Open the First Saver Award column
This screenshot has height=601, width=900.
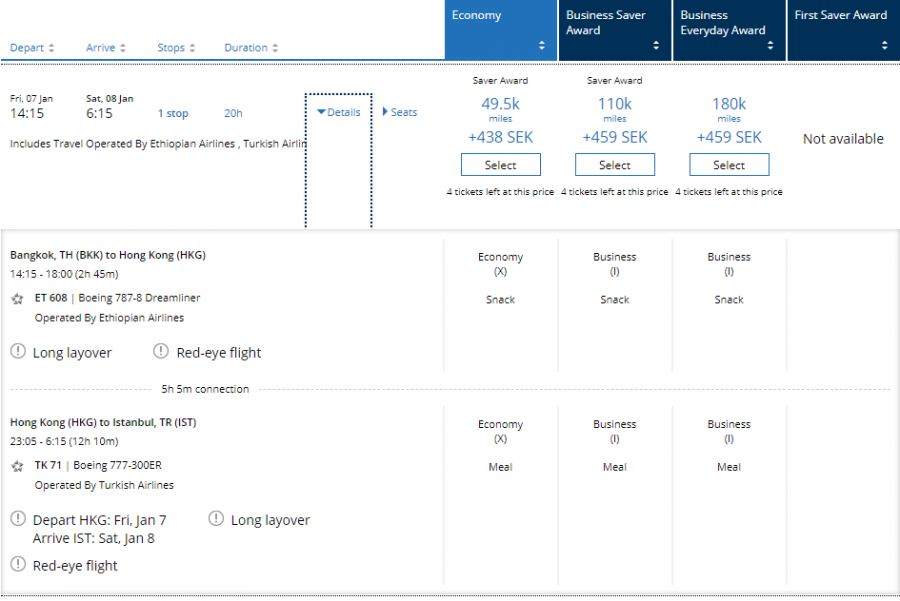coord(843,30)
